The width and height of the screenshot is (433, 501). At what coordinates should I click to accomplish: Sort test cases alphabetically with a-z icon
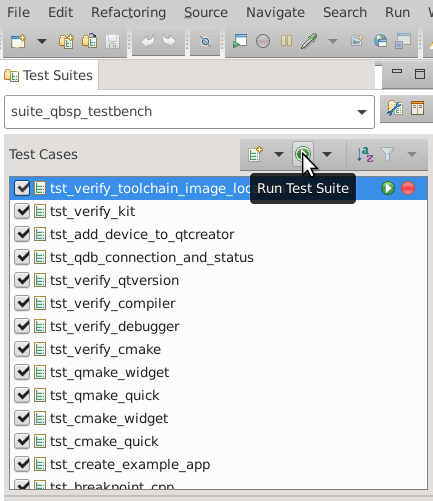click(365, 154)
